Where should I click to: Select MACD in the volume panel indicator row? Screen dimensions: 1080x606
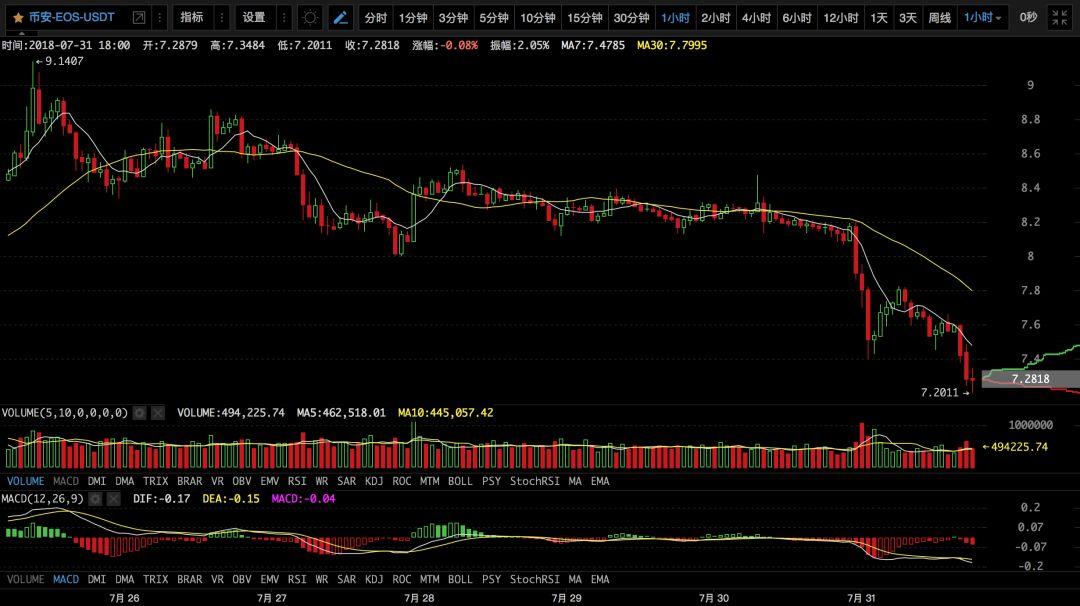[66, 481]
